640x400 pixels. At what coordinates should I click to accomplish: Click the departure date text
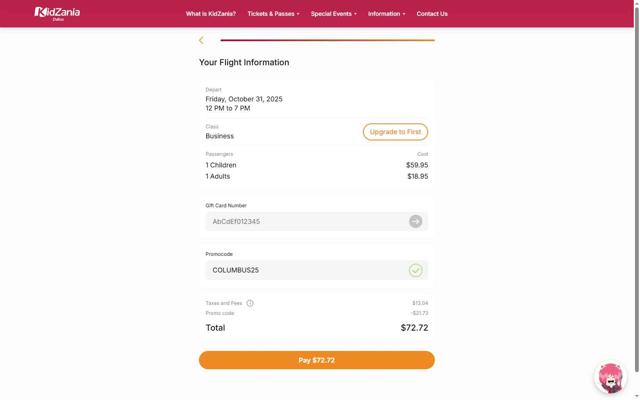pos(244,99)
